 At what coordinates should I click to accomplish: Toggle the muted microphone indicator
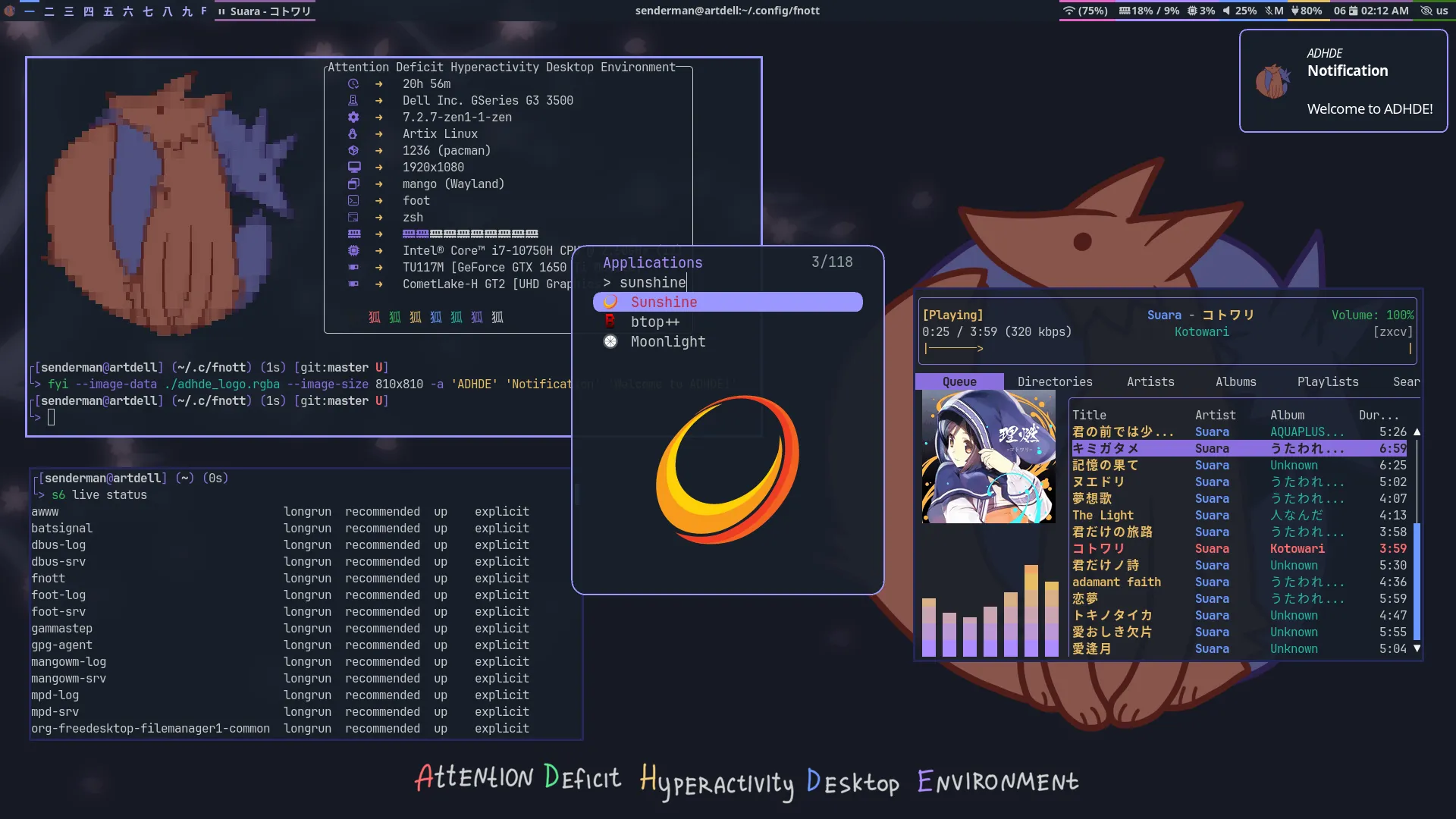1275,11
